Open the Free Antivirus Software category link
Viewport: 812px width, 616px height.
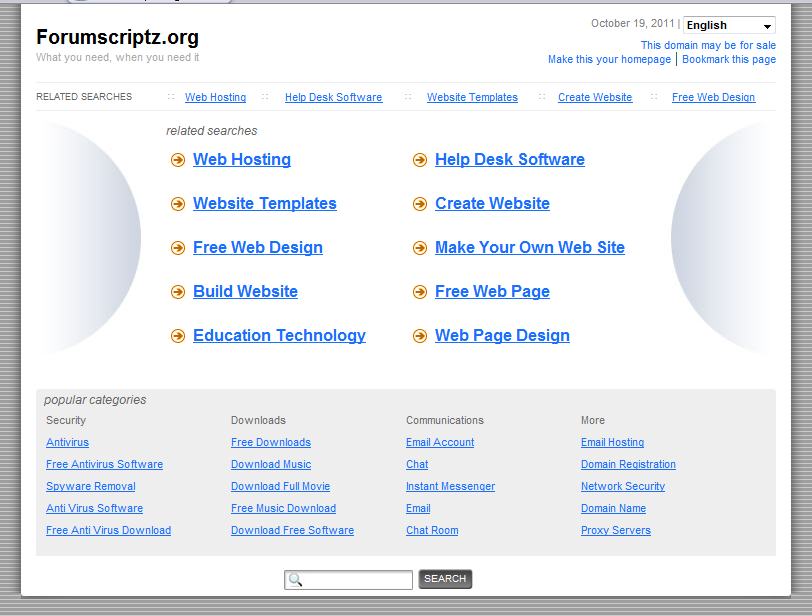click(x=104, y=465)
